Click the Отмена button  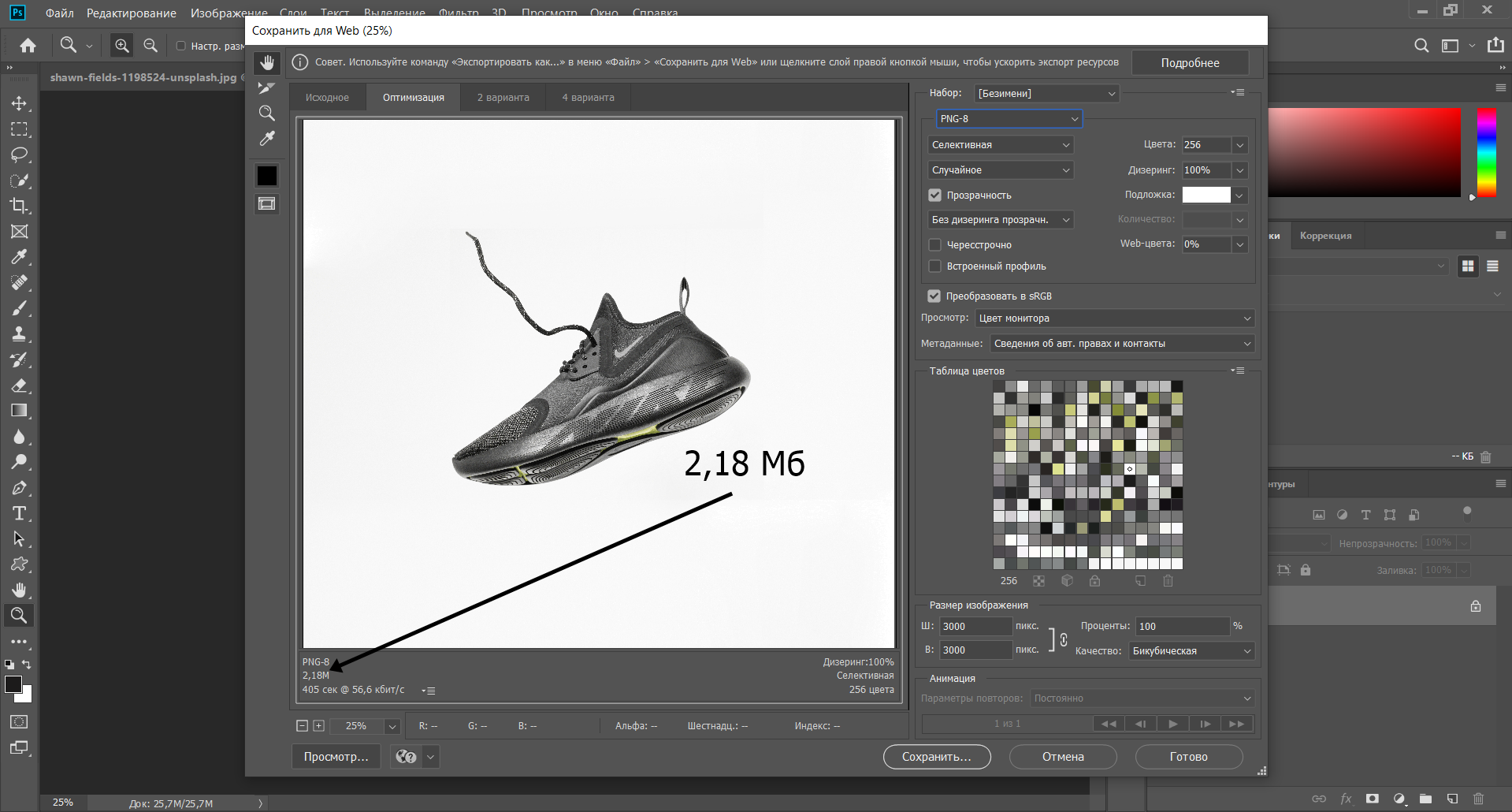pyautogui.click(x=1063, y=757)
